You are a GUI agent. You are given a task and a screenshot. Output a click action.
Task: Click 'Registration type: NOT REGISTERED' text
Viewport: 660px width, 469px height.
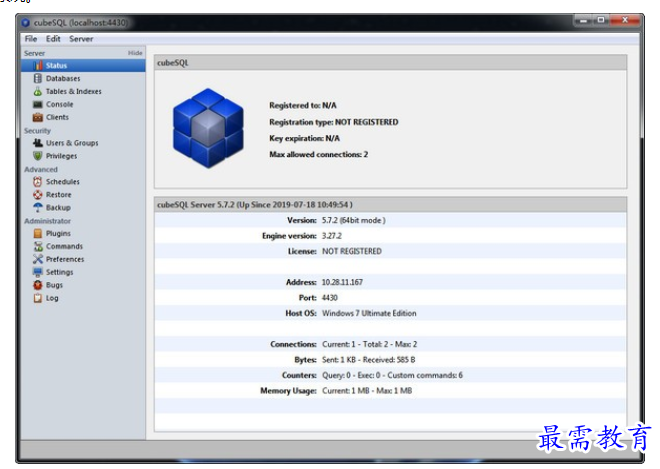[x=334, y=122]
